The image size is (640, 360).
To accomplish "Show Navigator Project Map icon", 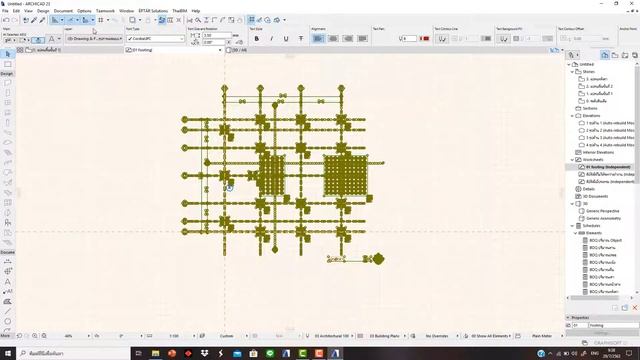I will coord(605,55).
